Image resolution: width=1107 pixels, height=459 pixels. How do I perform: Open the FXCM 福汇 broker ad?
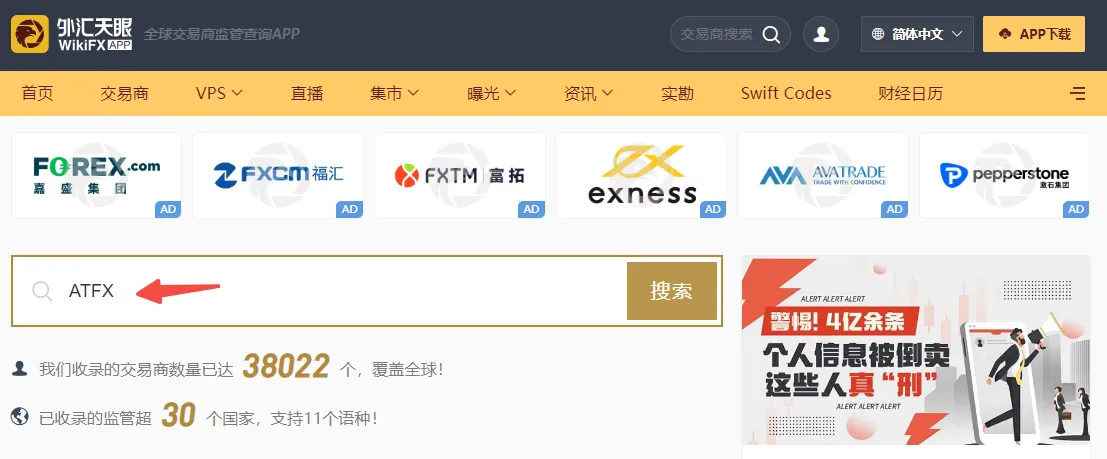pyautogui.click(x=278, y=175)
